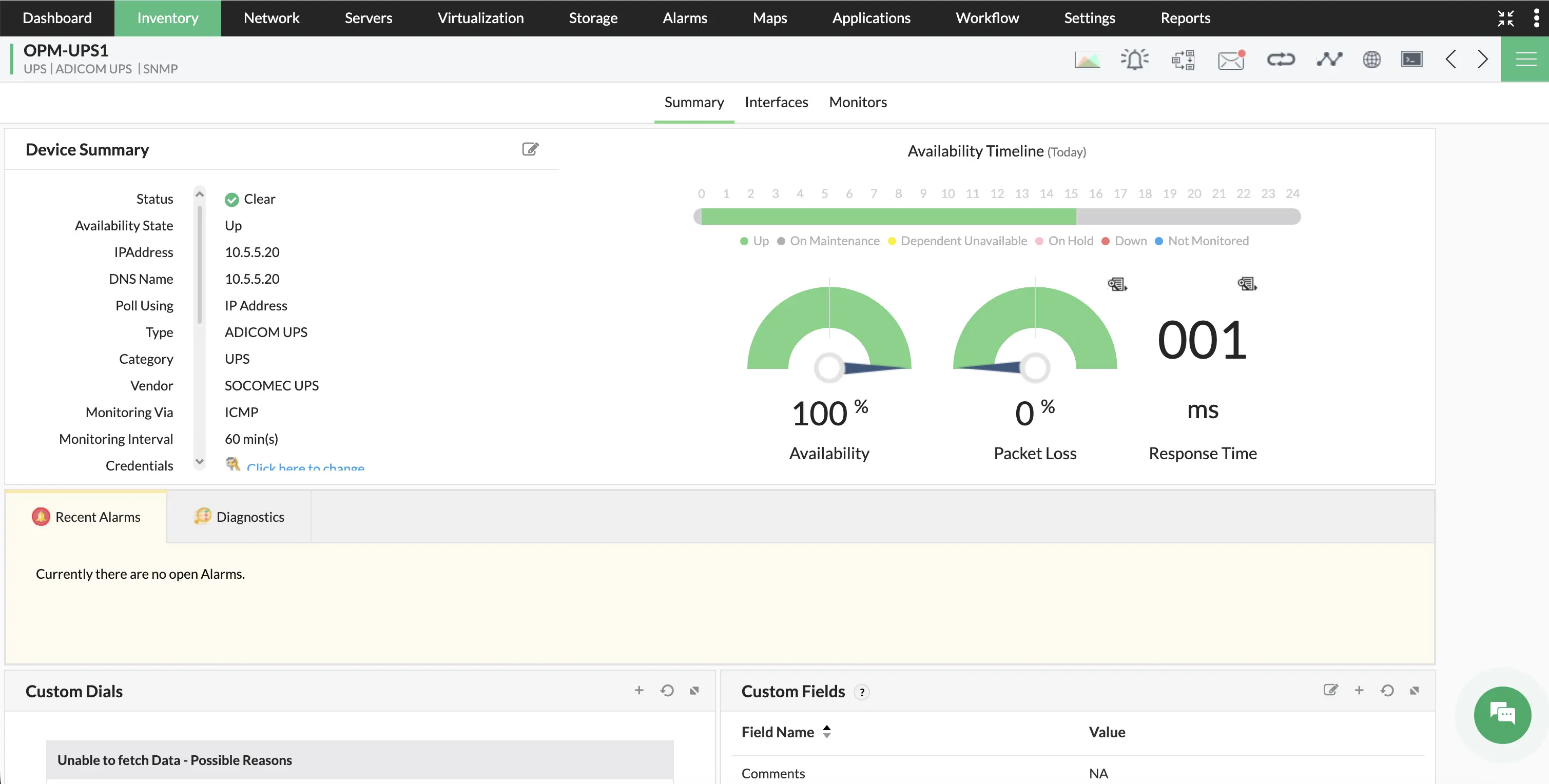Add a new Custom Field
1549x784 pixels.
coord(1359,690)
